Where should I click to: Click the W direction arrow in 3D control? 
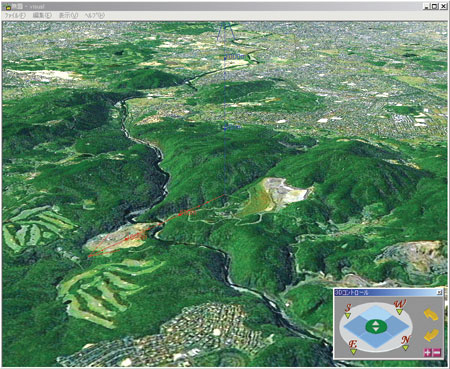[x=399, y=312]
